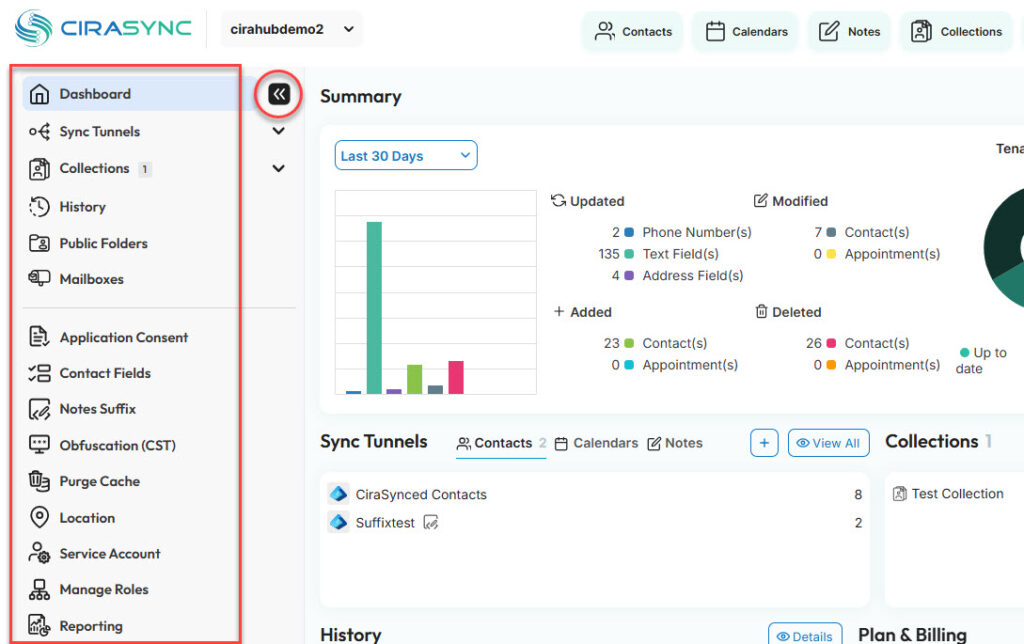Click the Manage Roles icon

tap(39, 589)
